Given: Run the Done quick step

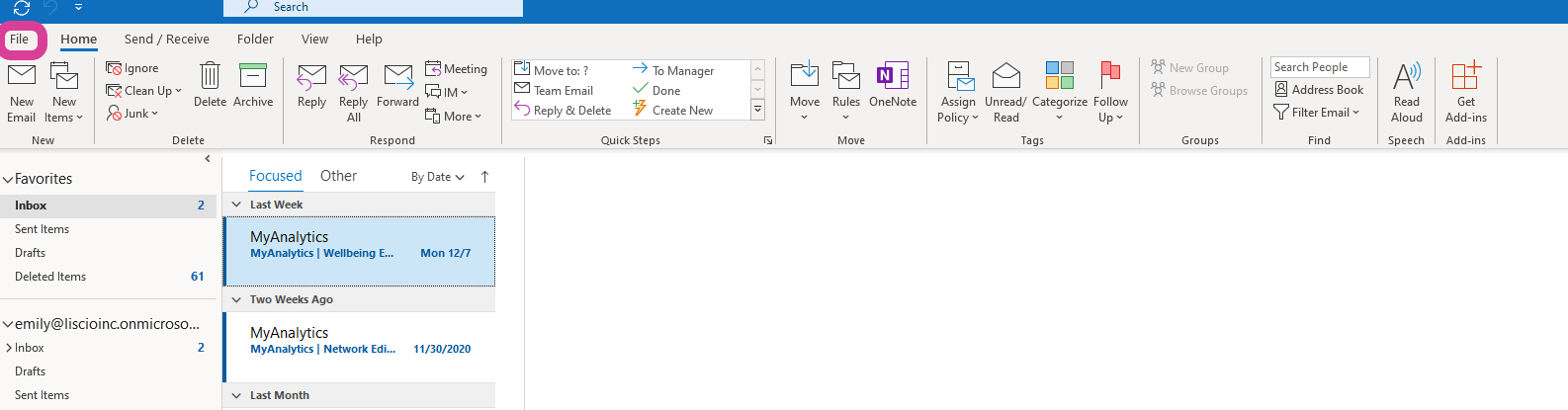Looking at the screenshot, I should click(656, 90).
